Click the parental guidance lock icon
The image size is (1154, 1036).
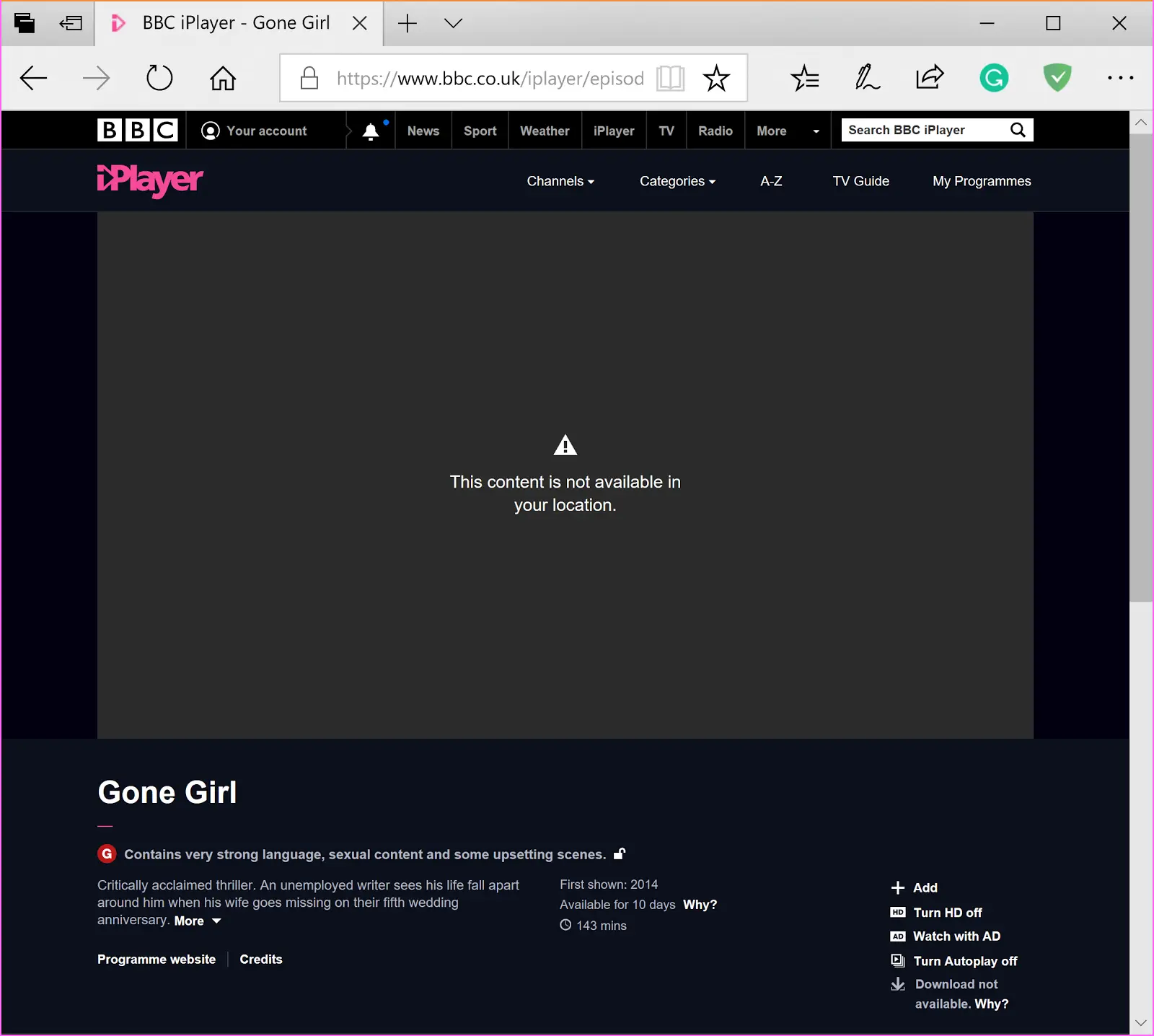(620, 853)
